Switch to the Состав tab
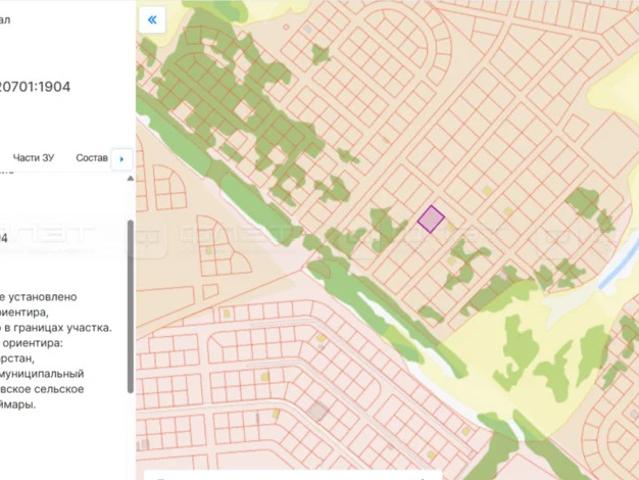Screen dimensions: 639x480 (x=91, y=158)
